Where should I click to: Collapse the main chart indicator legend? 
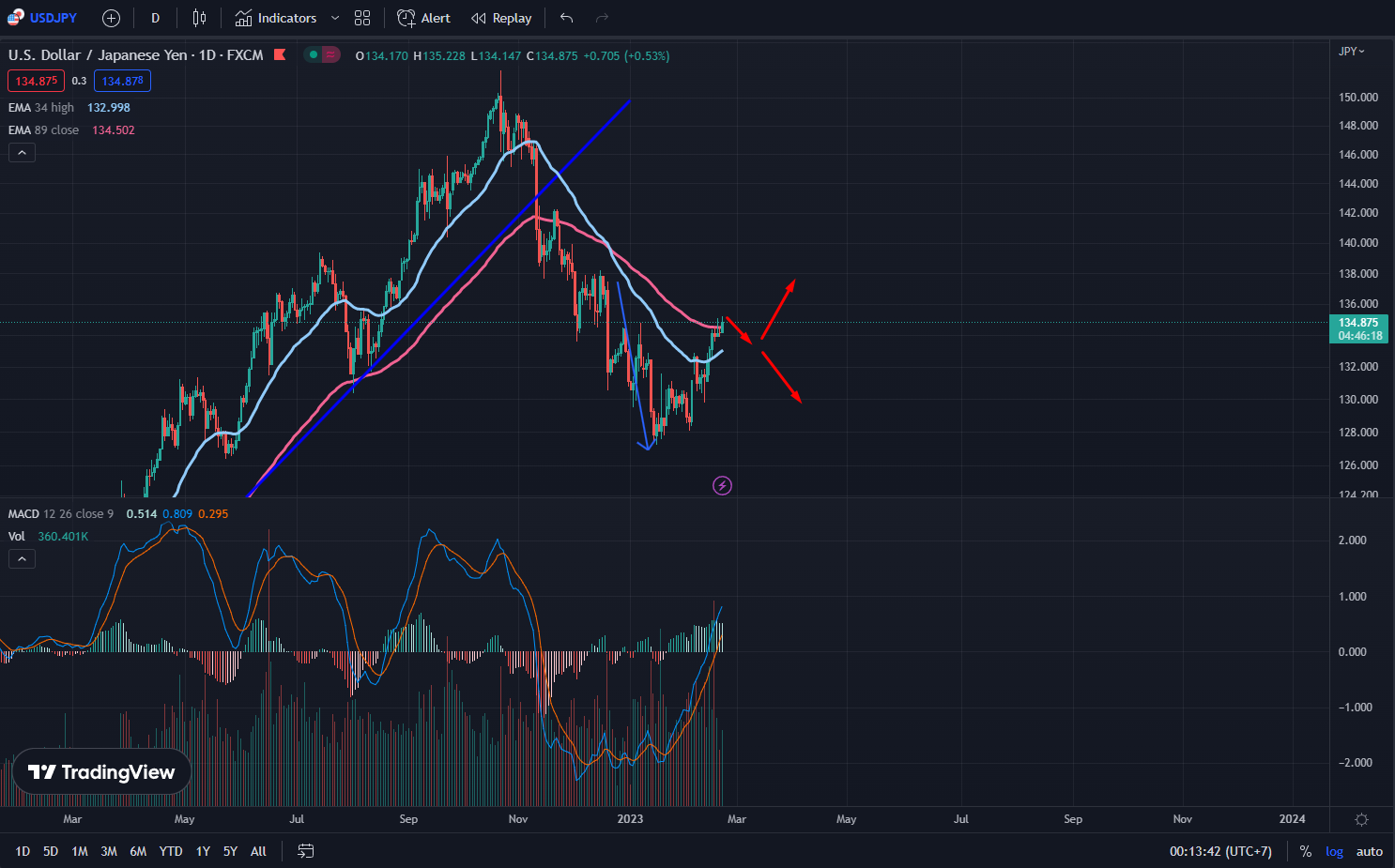pos(22,153)
